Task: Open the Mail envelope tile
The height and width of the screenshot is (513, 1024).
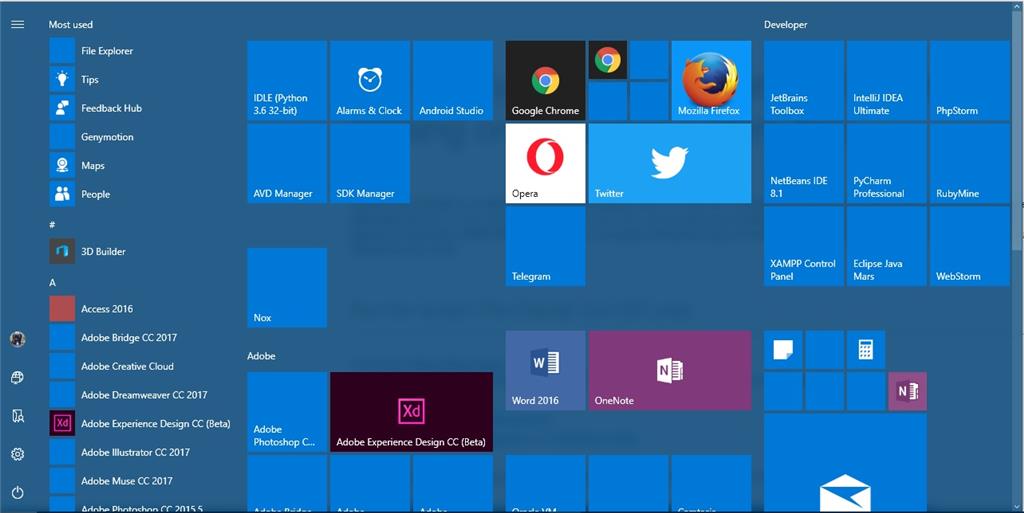Action: [845, 463]
